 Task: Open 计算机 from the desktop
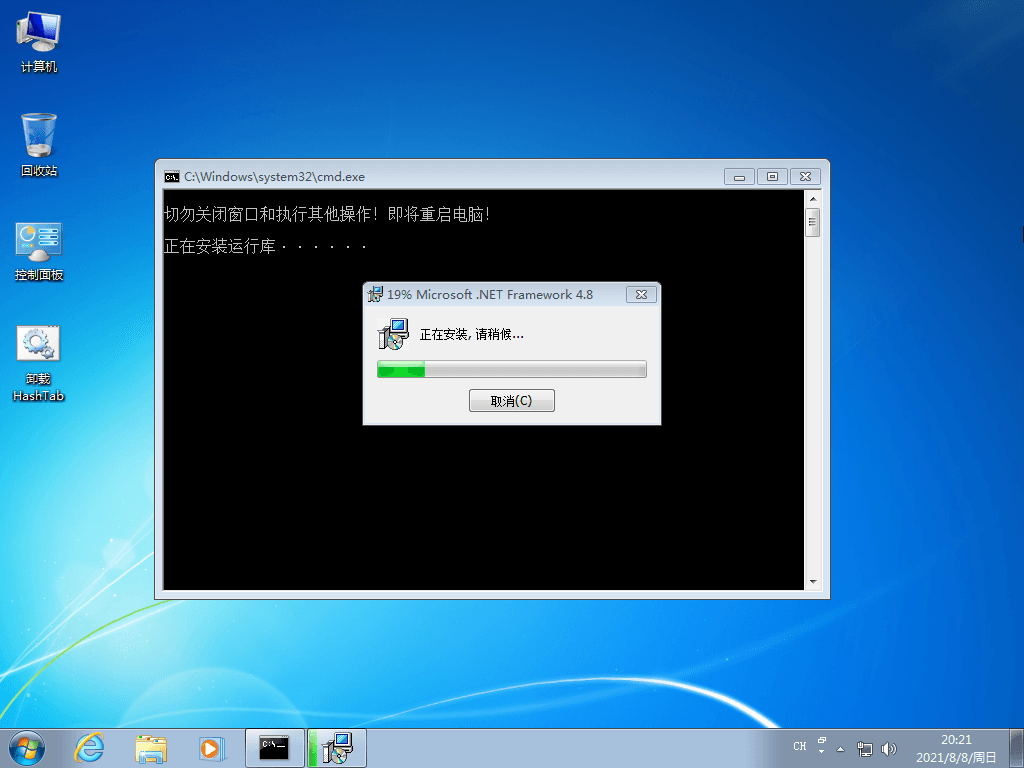coord(37,33)
